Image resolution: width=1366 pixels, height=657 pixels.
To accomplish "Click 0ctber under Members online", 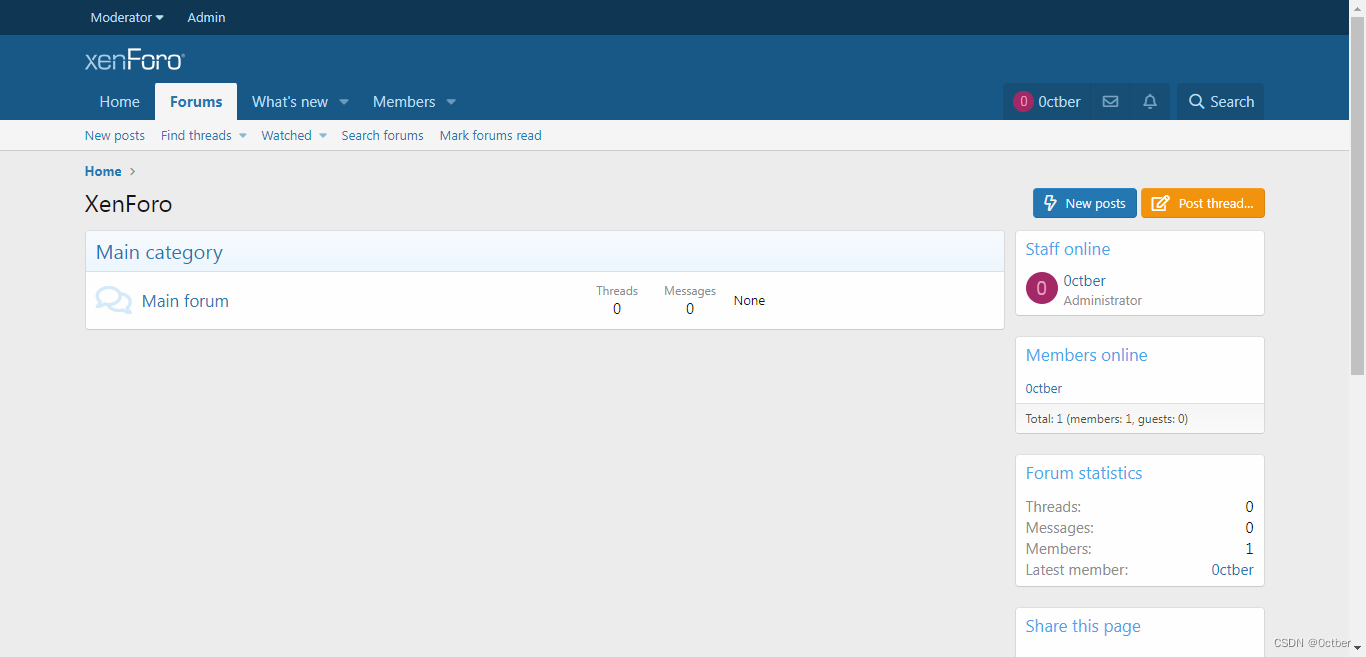I will point(1044,388).
